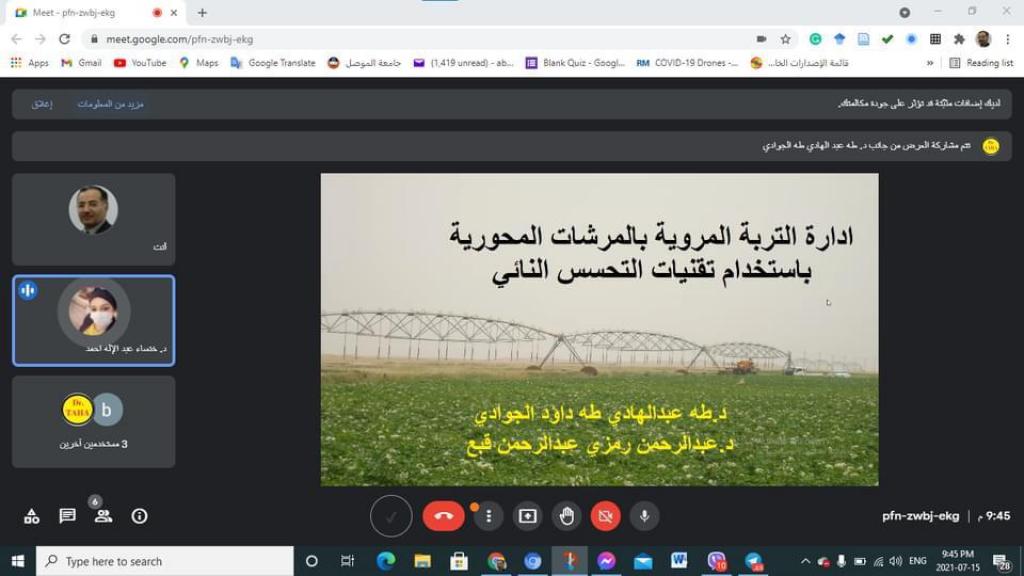Open the '3 مستخدمين آخرين' participants tile
Image resolution: width=1024 pixels, height=576 pixels.
(94, 421)
